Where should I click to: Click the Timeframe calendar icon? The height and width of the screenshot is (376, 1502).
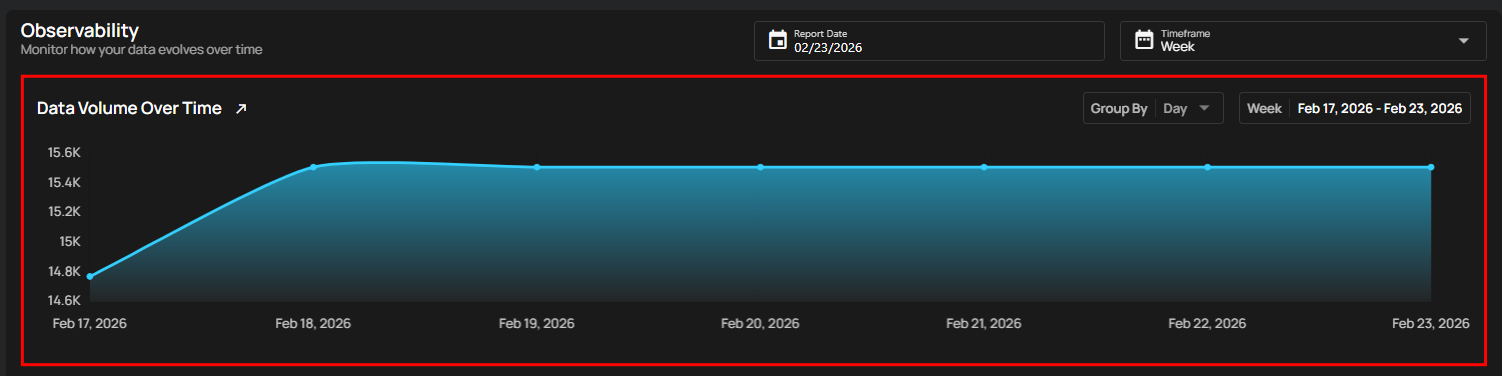click(1144, 41)
